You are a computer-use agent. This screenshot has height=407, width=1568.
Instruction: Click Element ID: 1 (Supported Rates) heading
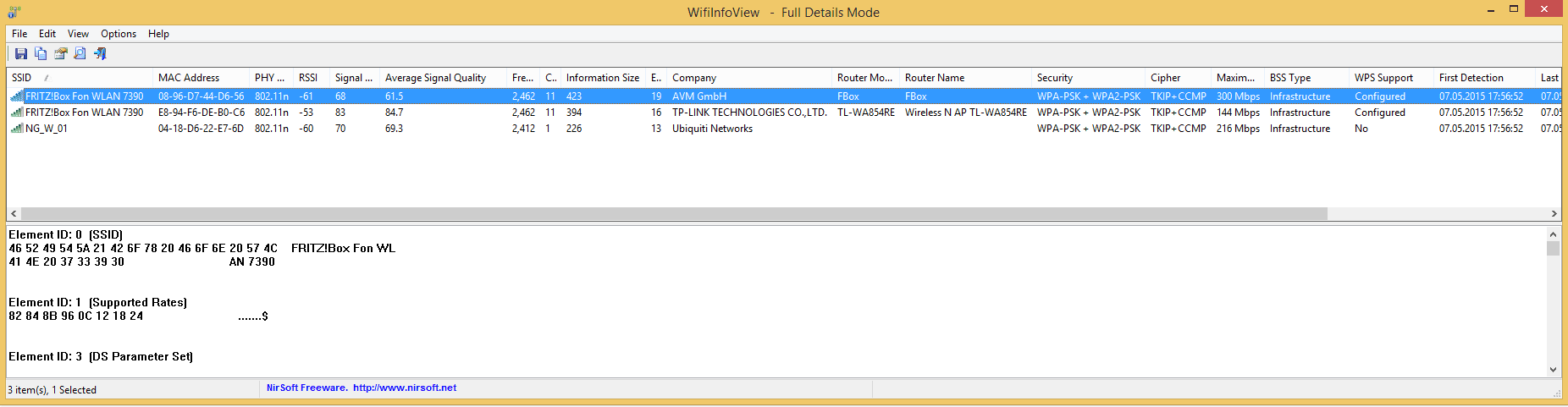[x=97, y=303]
